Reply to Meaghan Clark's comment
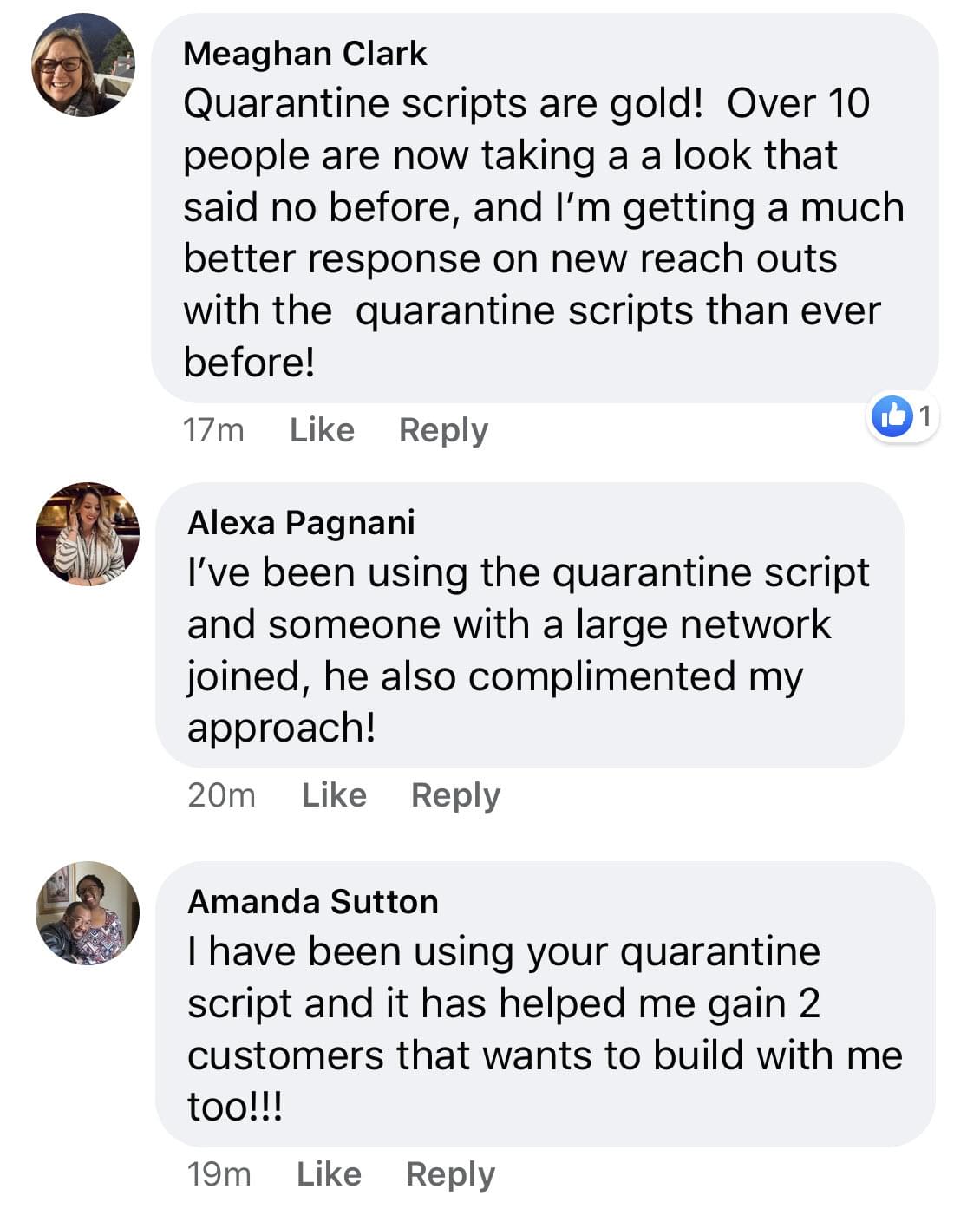 [443, 430]
